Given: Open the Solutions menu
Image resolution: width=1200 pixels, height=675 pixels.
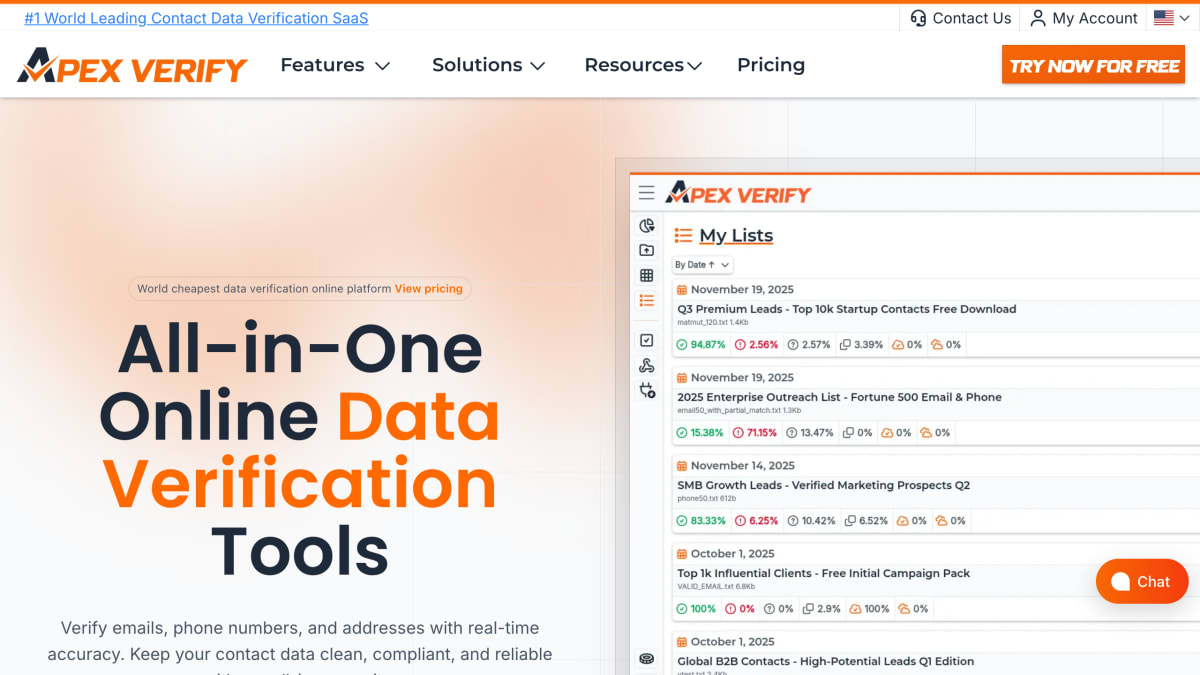Looking at the screenshot, I should (489, 65).
